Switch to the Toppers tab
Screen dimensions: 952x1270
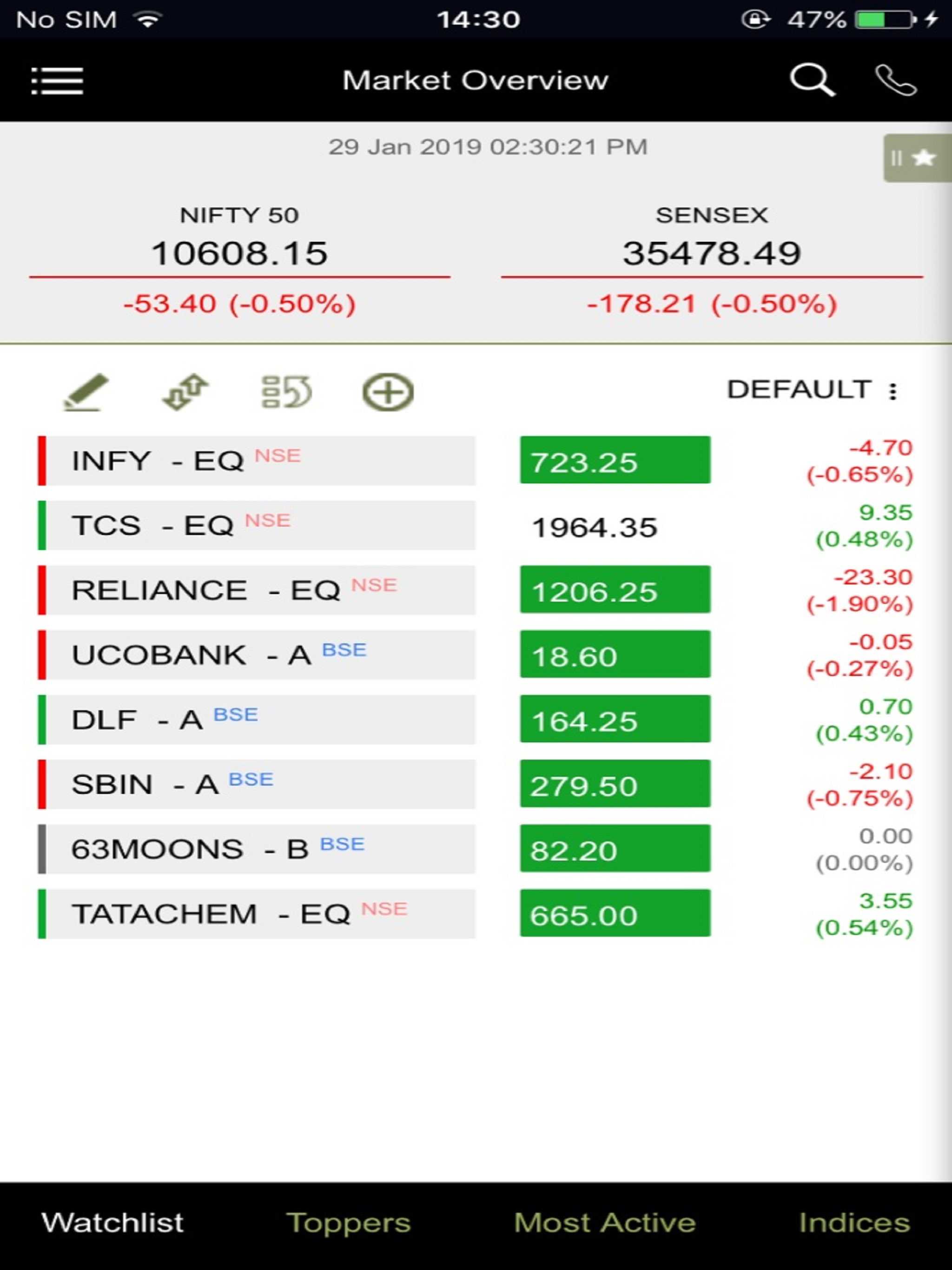pos(349,1222)
